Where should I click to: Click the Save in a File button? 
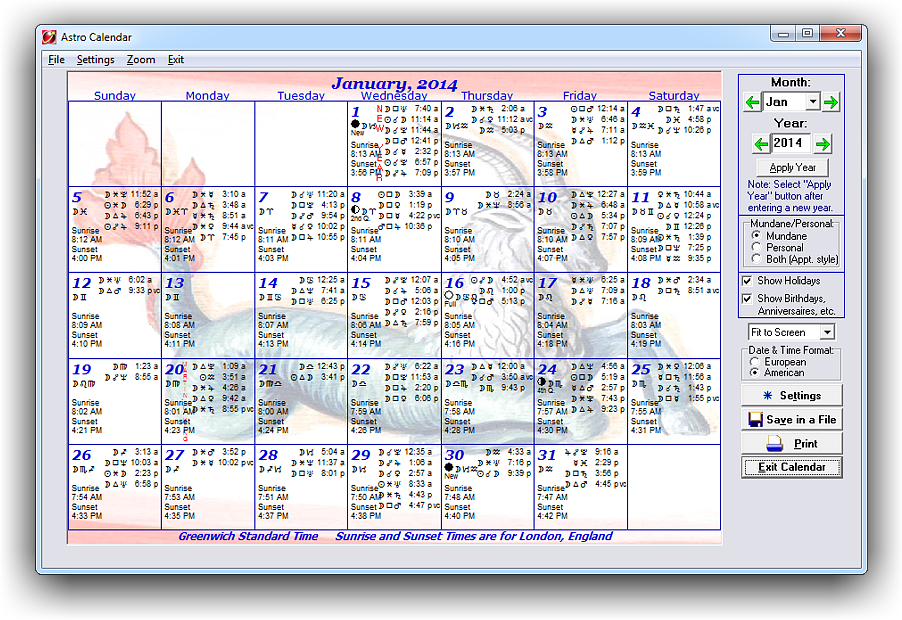(x=792, y=420)
